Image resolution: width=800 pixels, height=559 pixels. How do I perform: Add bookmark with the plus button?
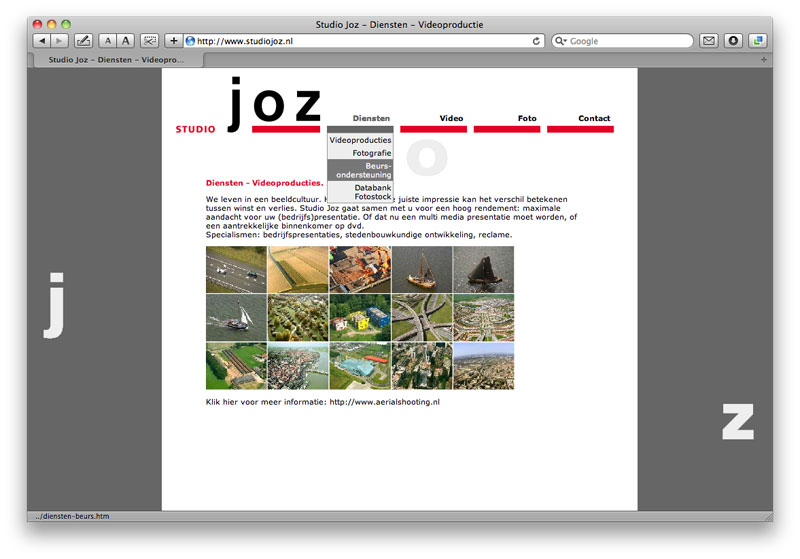(x=173, y=41)
